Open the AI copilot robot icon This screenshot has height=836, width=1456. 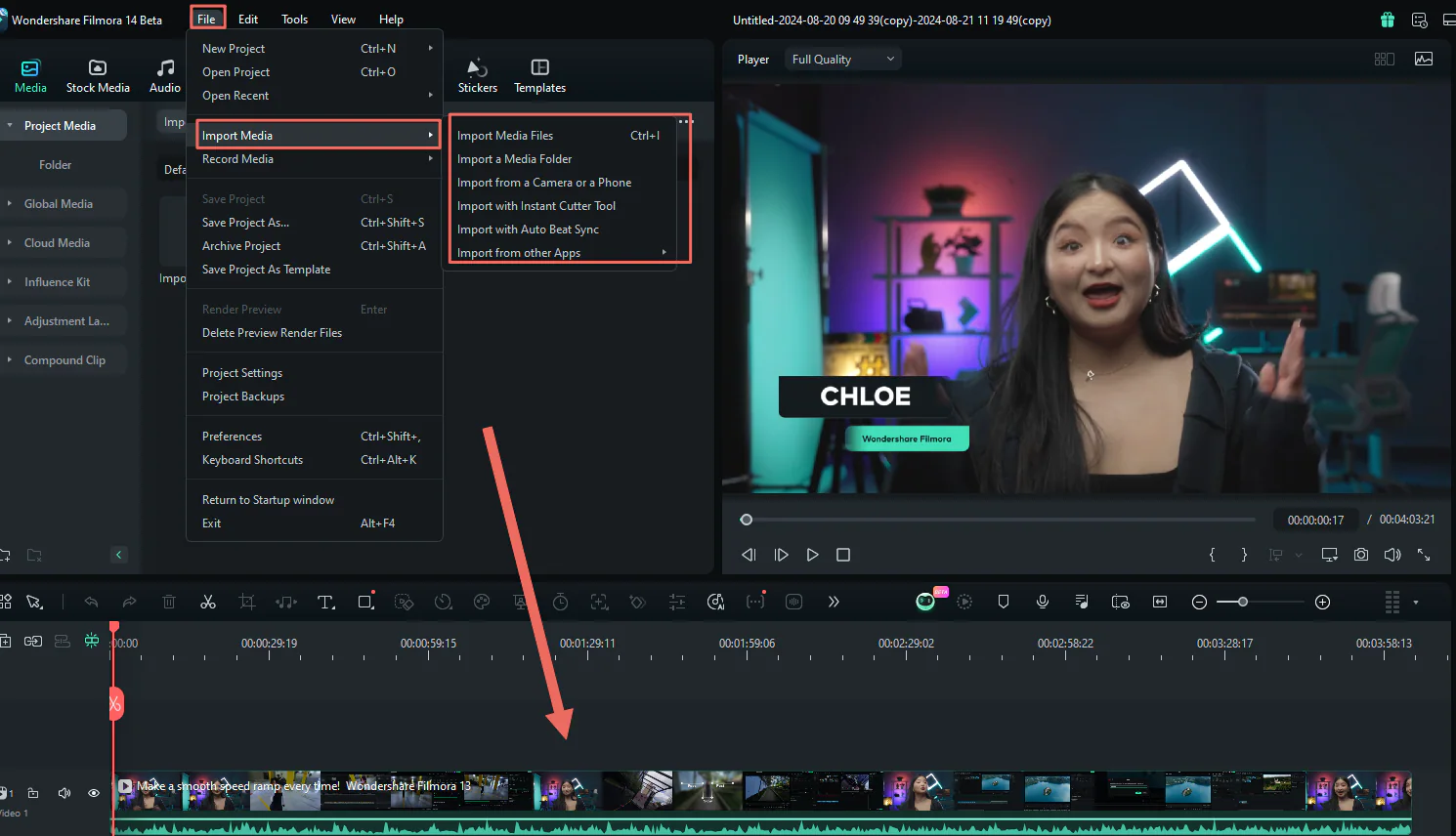(924, 601)
